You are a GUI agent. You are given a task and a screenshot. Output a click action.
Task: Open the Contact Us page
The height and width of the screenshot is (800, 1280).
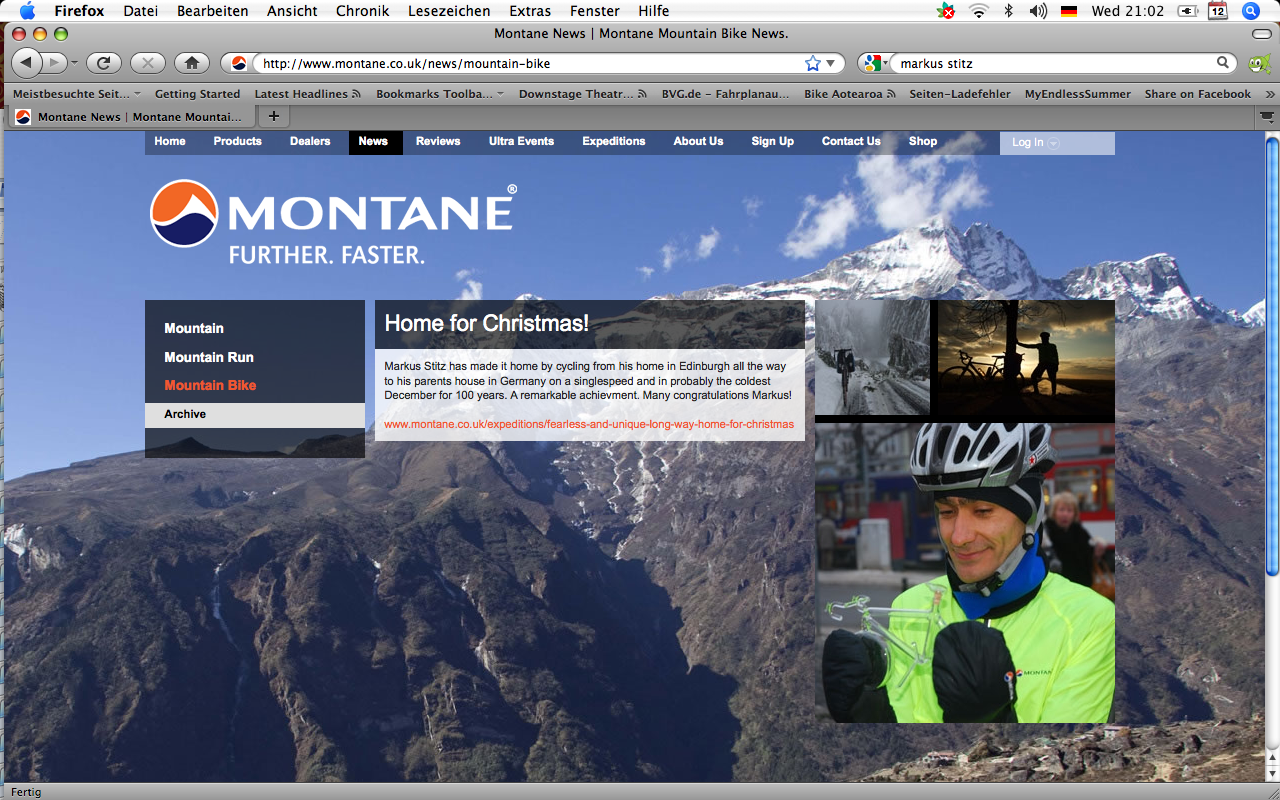point(851,141)
